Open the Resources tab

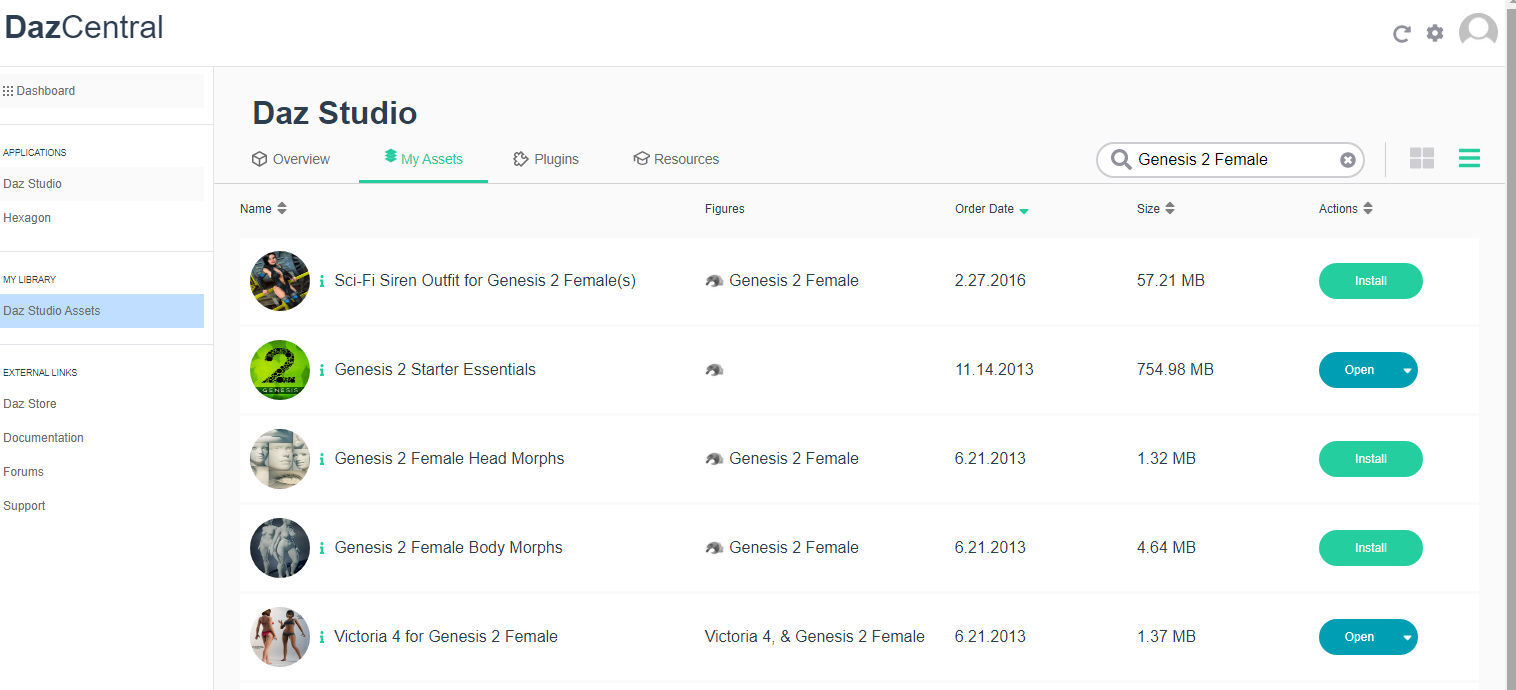(676, 159)
